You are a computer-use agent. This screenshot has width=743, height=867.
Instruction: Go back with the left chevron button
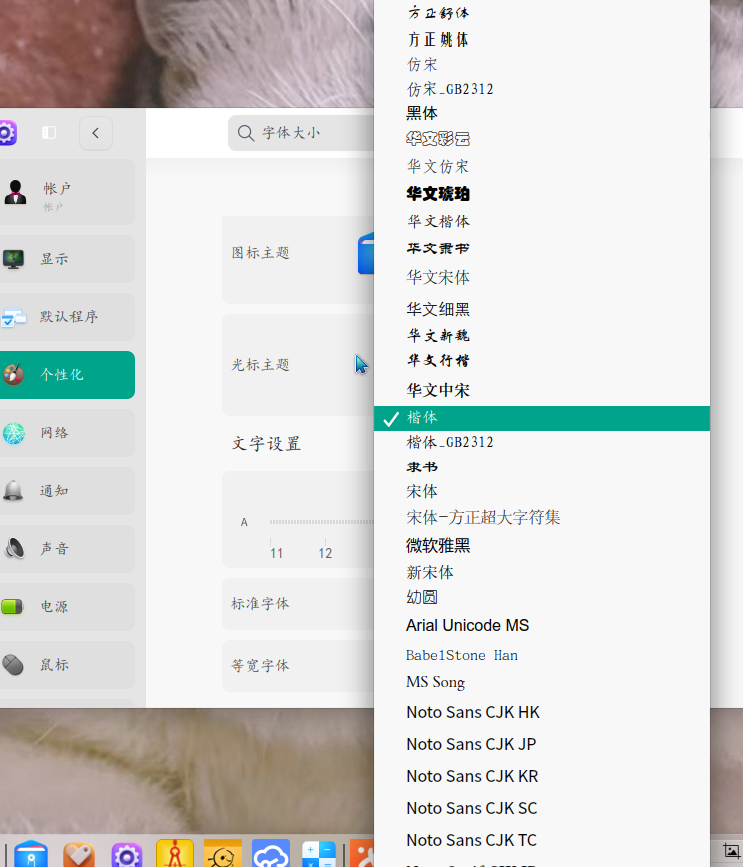96,133
